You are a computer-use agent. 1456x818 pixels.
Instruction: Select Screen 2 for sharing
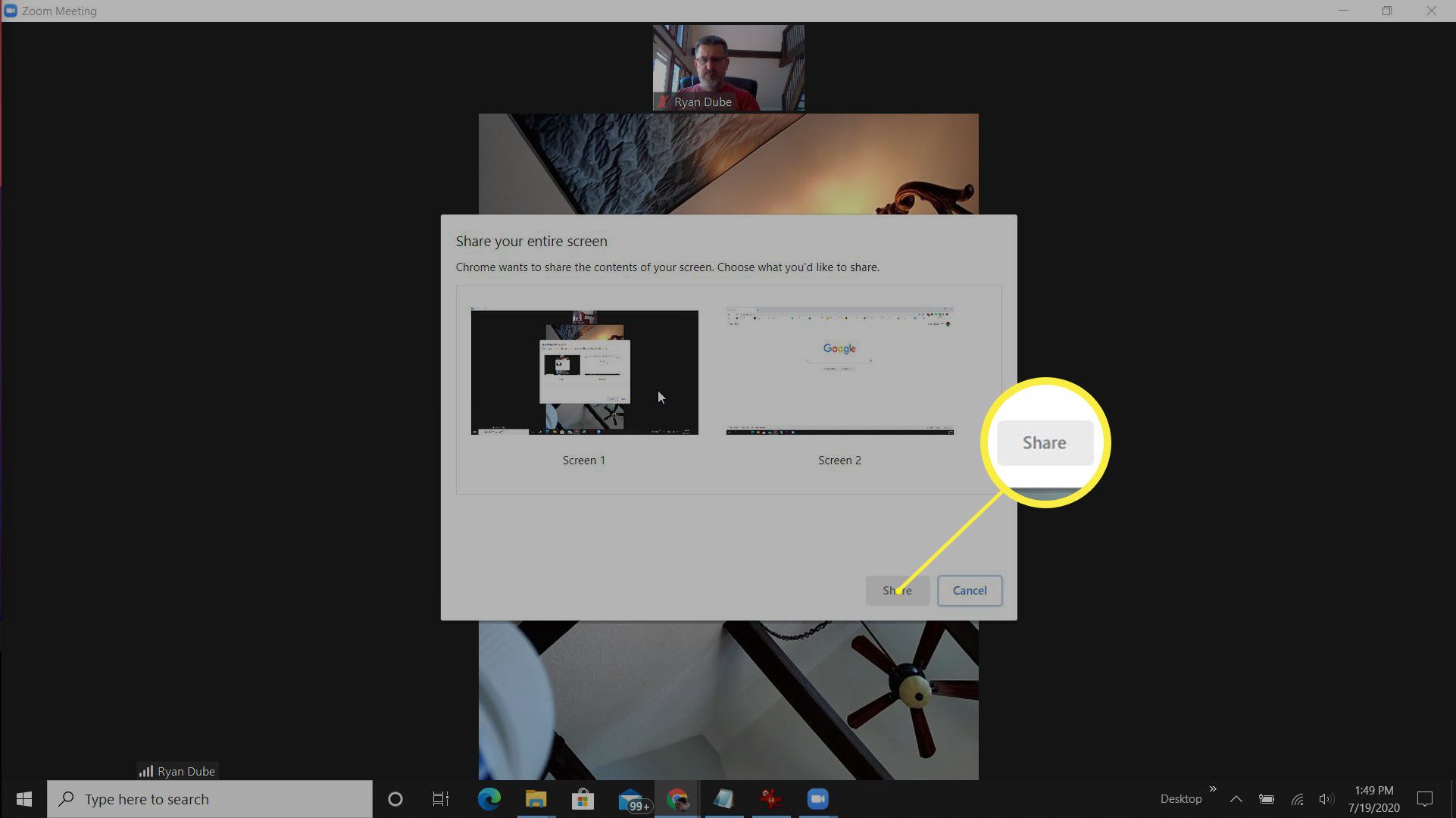tap(839, 372)
